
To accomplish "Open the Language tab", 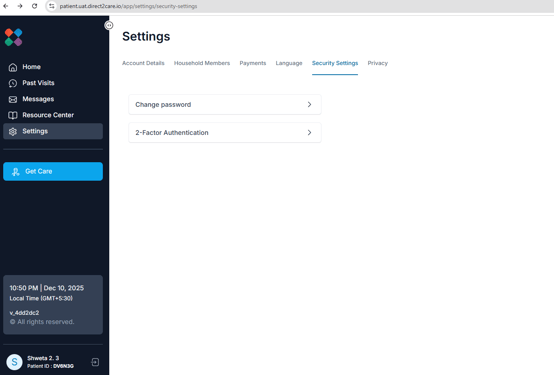I will point(289,63).
